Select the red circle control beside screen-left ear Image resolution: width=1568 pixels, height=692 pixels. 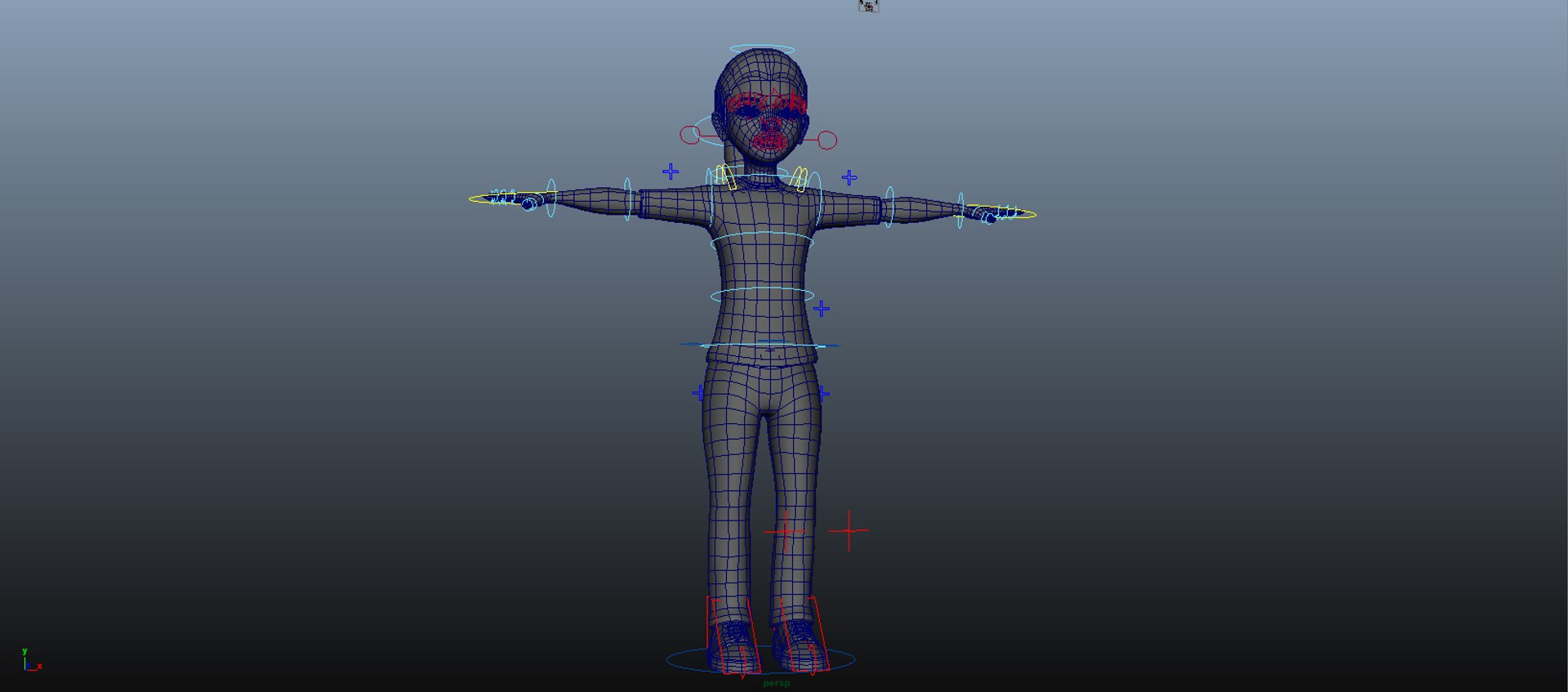pos(690,135)
